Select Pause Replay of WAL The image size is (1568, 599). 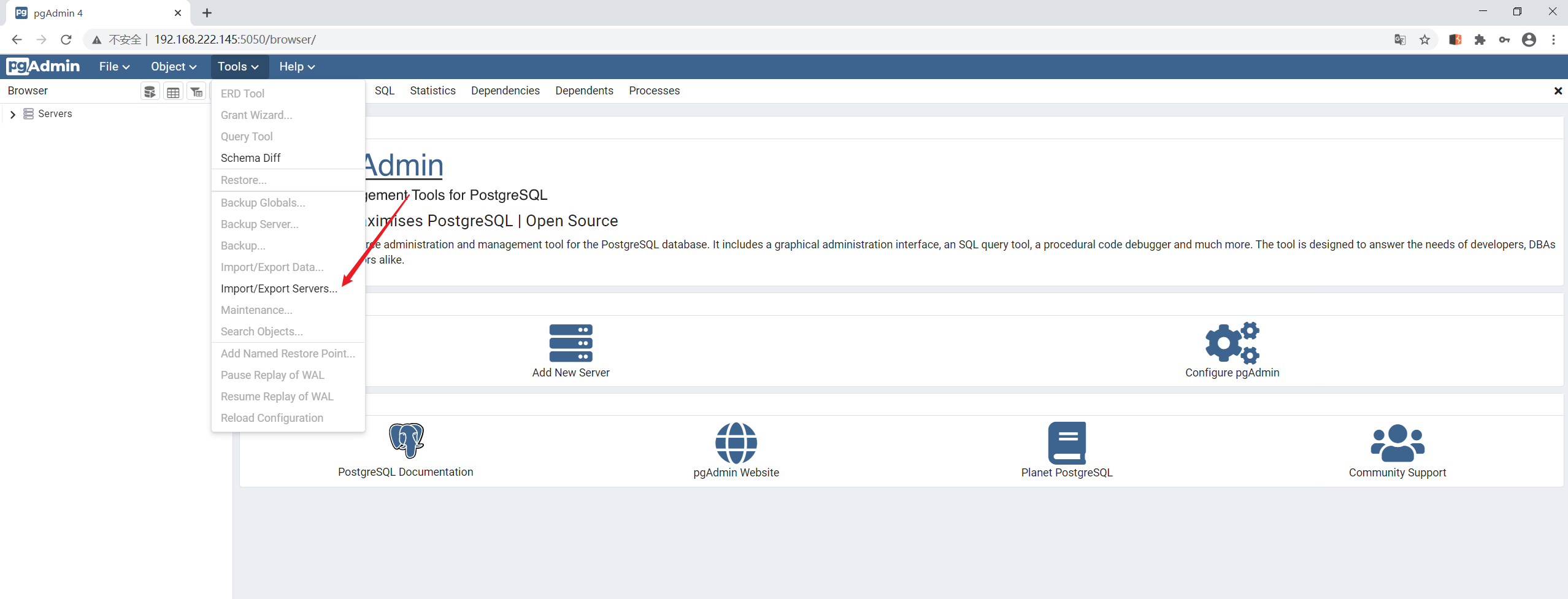288,375
